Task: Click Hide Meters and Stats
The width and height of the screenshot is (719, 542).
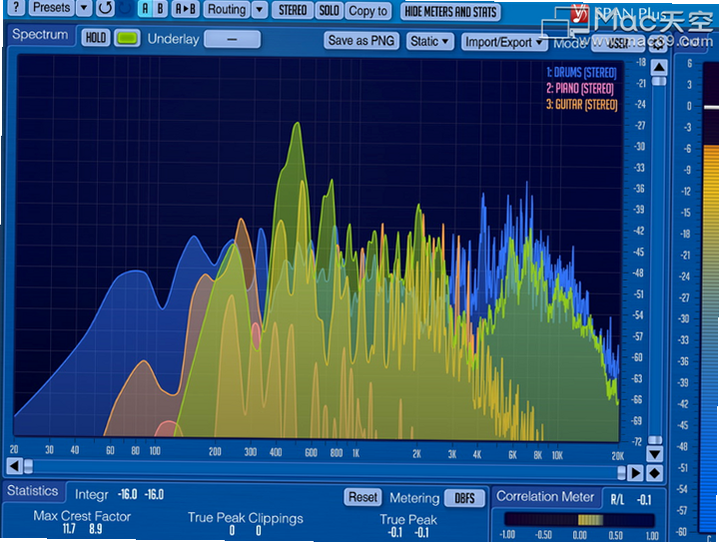Action: (450, 12)
